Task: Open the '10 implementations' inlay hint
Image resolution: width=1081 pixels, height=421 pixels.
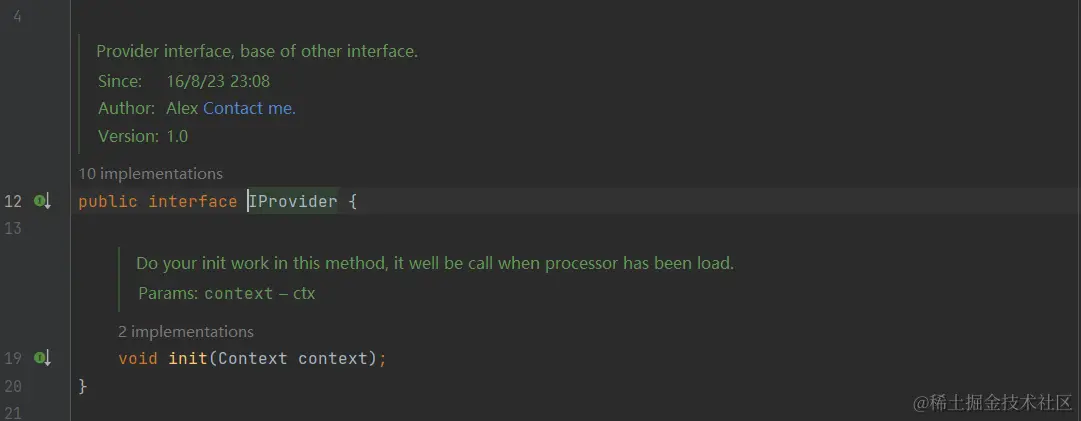Action: click(x=150, y=174)
